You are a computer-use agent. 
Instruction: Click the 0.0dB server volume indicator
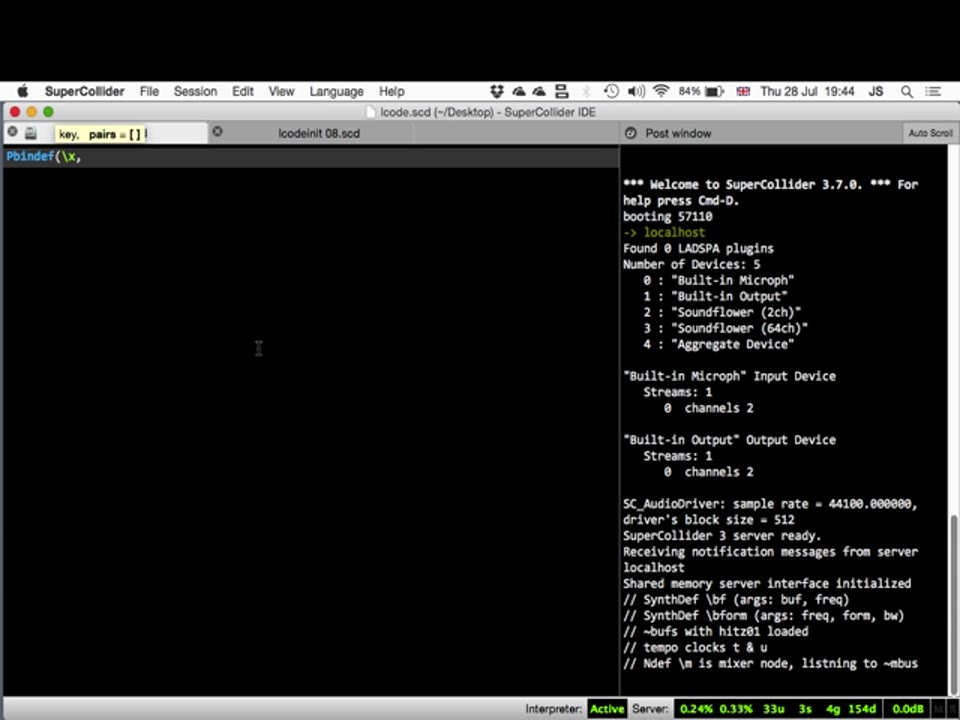pos(907,709)
